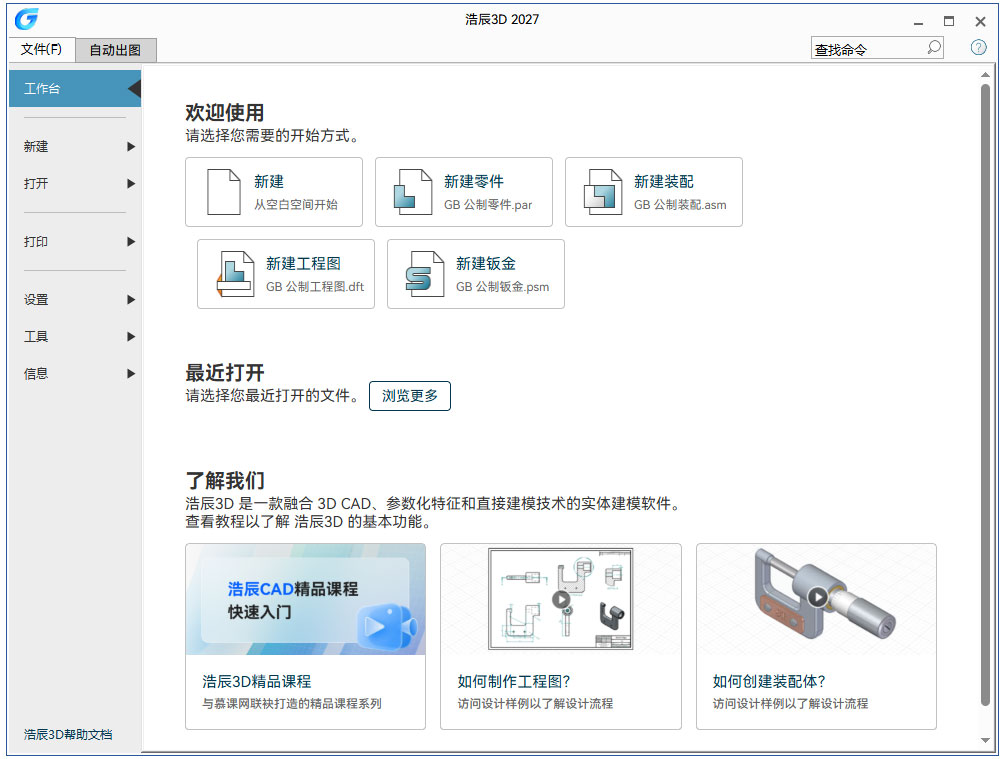Click the 欢迎使用 heading
This screenshot has width=1007, height=759.
click(225, 112)
